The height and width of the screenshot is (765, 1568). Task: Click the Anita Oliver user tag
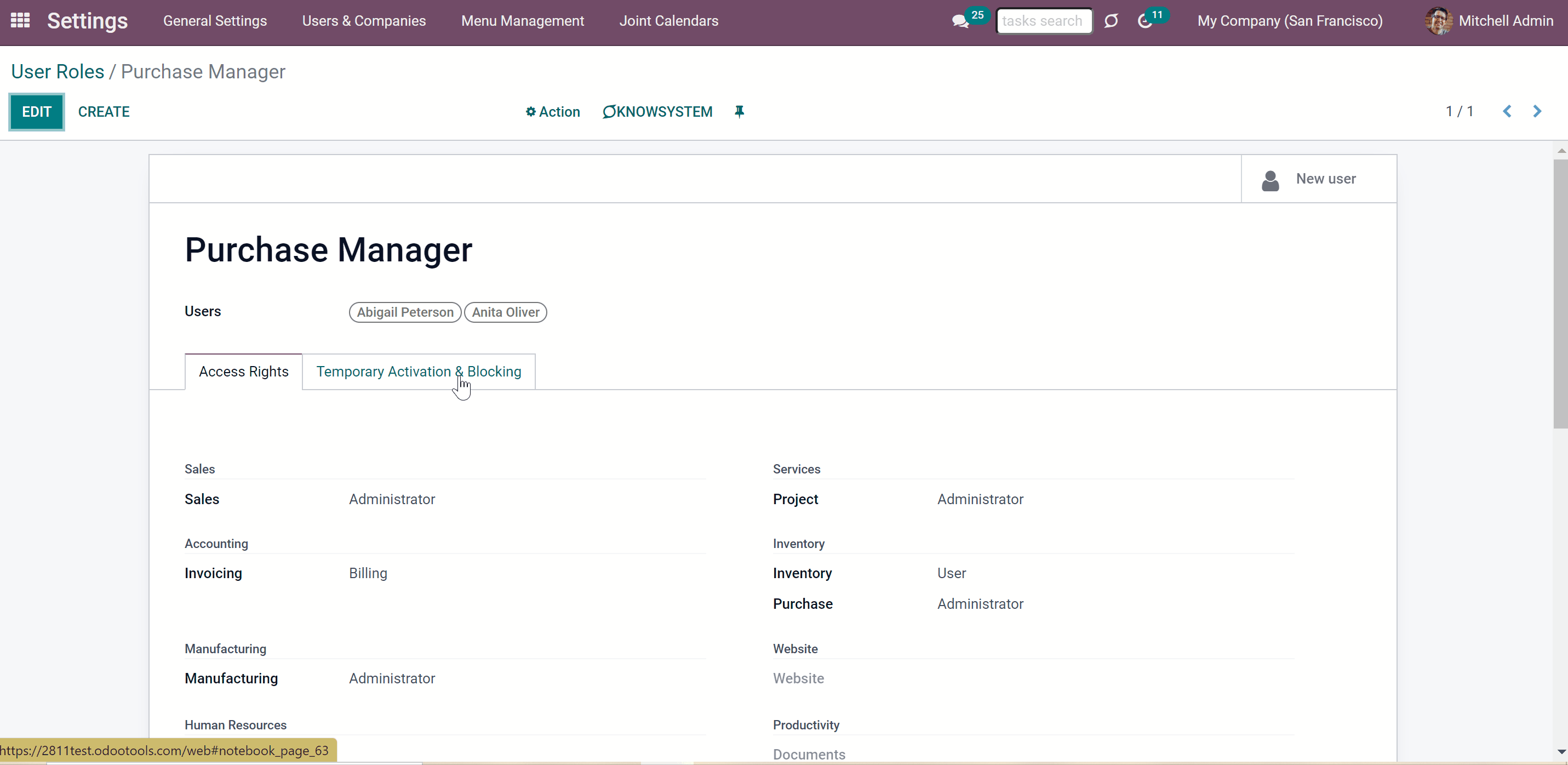(506, 312)
